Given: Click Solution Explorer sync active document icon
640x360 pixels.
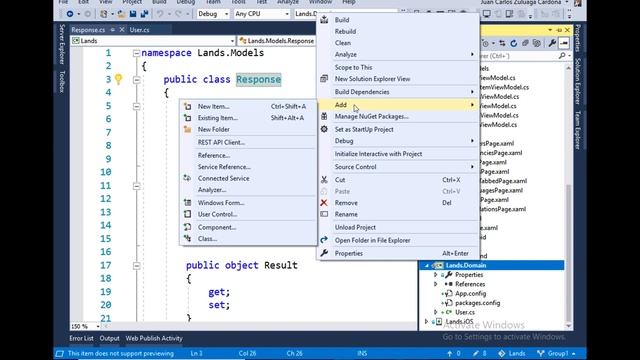Looking at the screenshot, I should [502, 43].
